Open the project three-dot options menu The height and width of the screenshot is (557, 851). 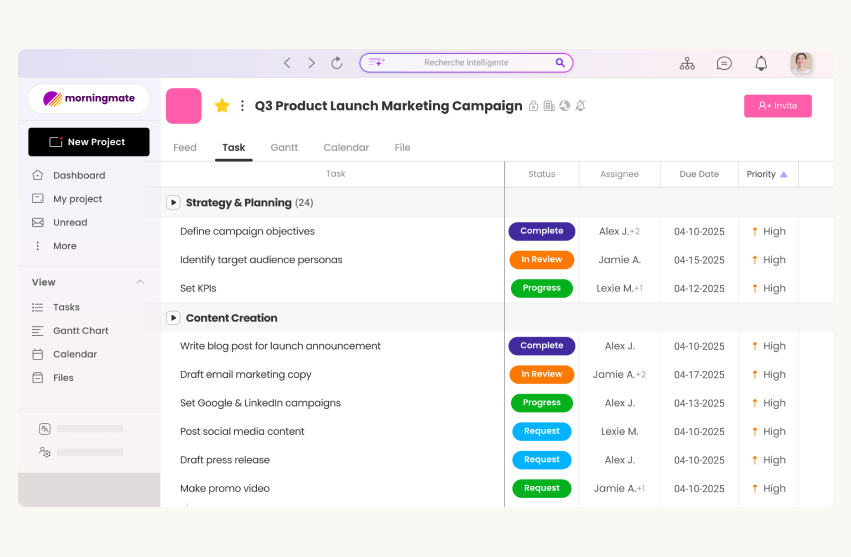coord(242,106)
